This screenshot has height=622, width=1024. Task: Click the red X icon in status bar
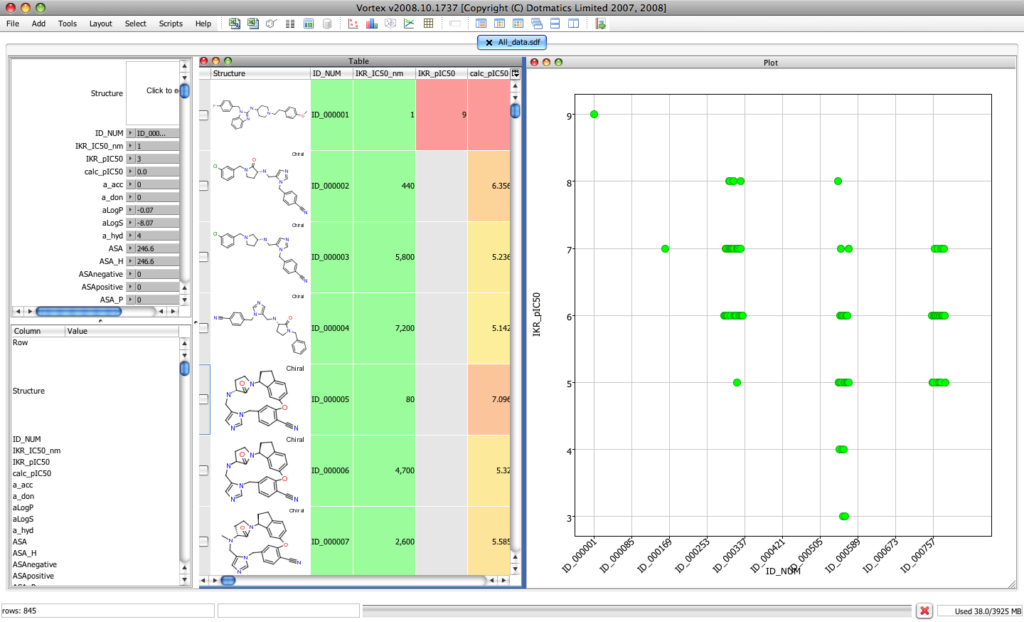tap(924, 611)
